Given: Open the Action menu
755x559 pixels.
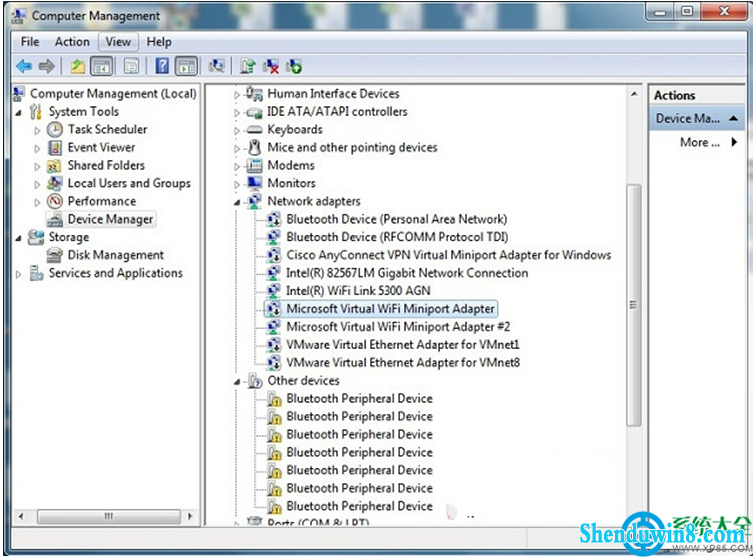Looking at the screenshot, I should pyautogui.click(x=72, y=42).
